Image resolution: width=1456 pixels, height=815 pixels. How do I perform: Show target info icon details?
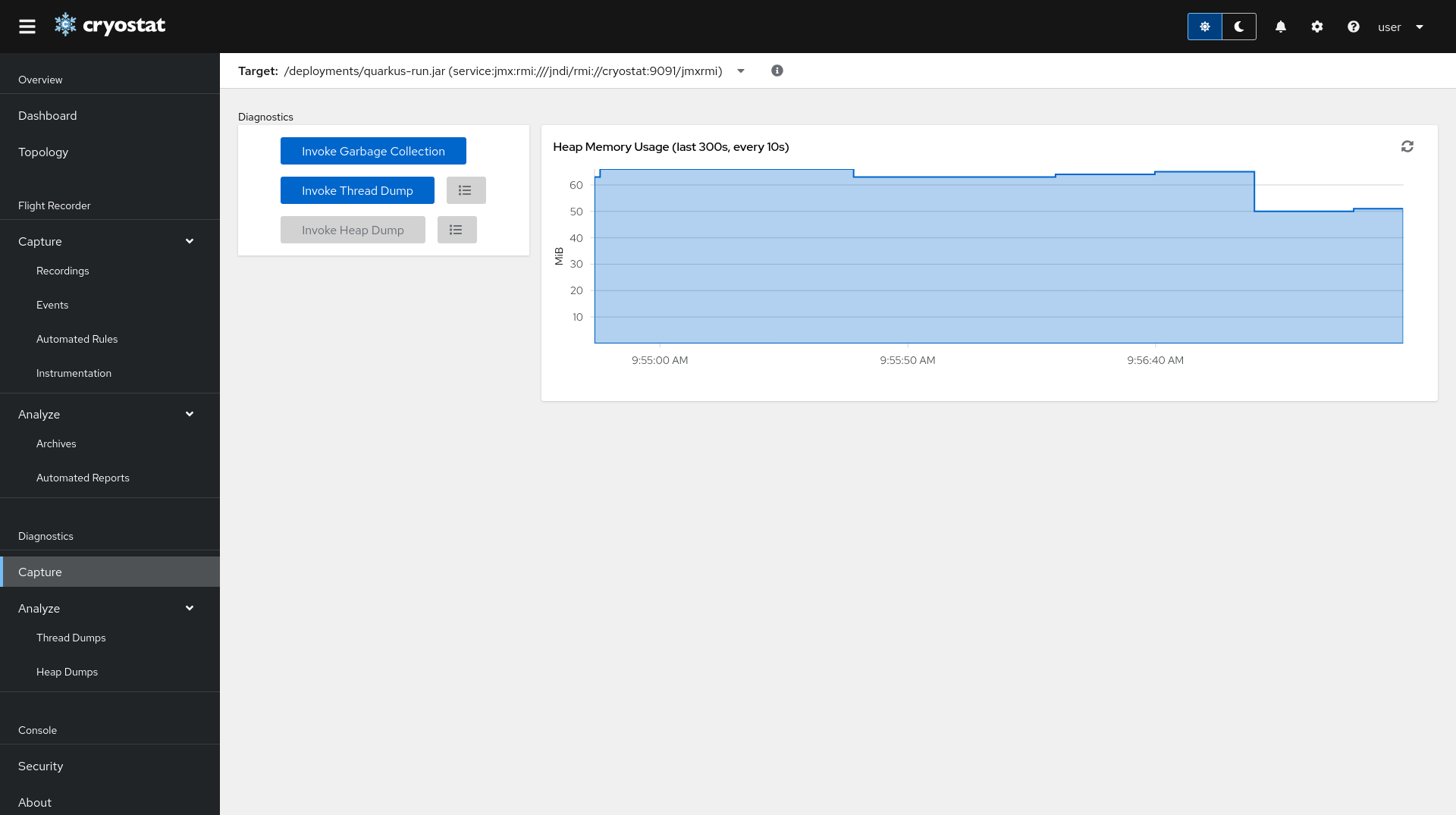(777, 71)
